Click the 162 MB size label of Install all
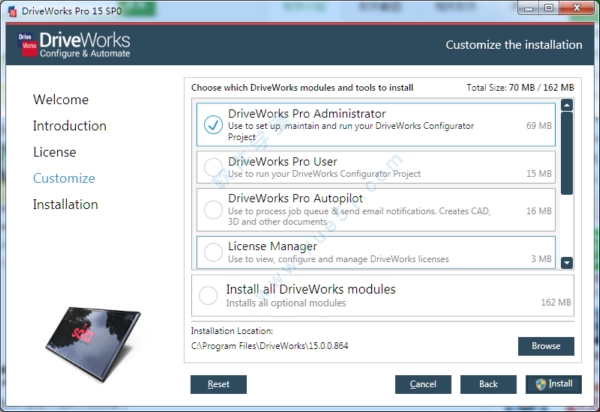Image resolution: width=600 pixels, height=412 pixels. (556, 303)
